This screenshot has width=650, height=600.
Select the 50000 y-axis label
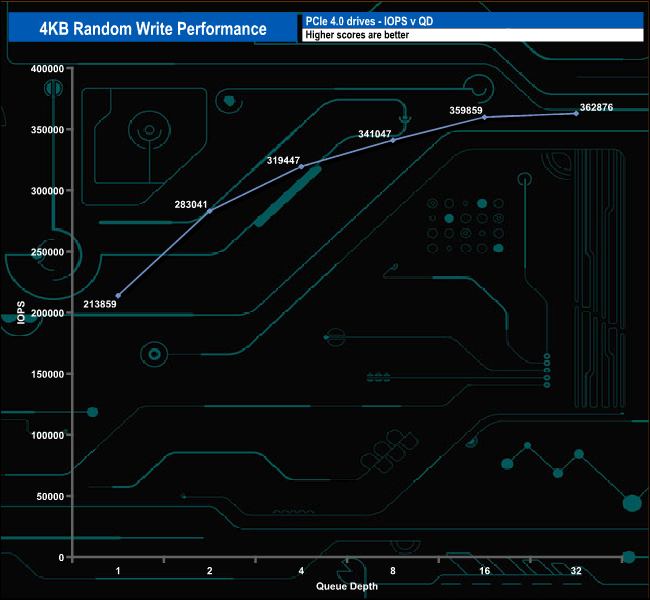click(x=50, y=496)
